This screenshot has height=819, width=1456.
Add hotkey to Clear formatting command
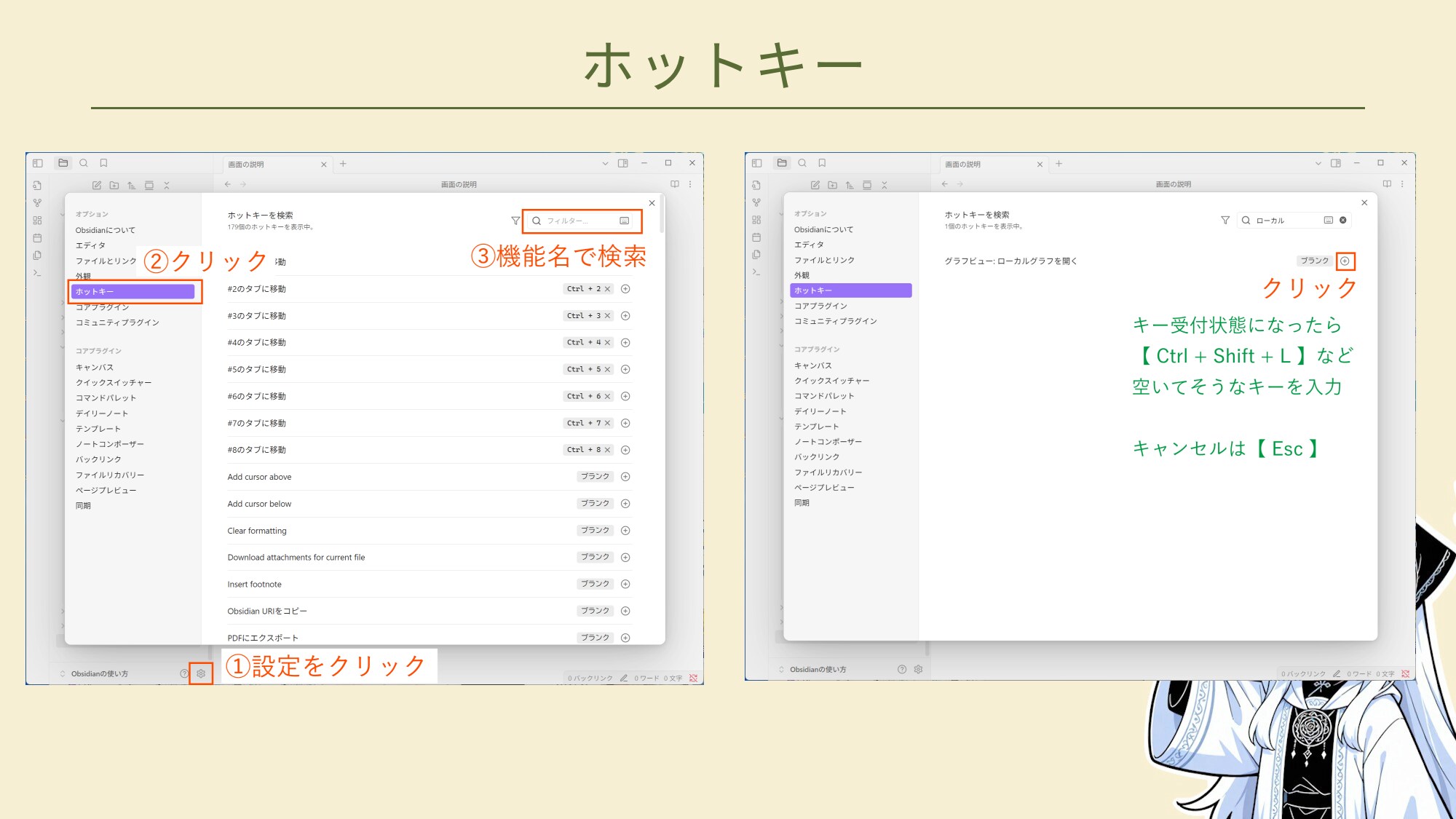click(625, 531)
